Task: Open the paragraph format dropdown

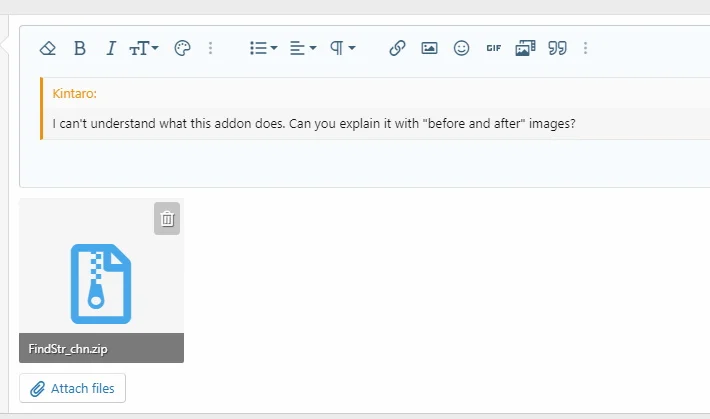Action: (343, 48)
